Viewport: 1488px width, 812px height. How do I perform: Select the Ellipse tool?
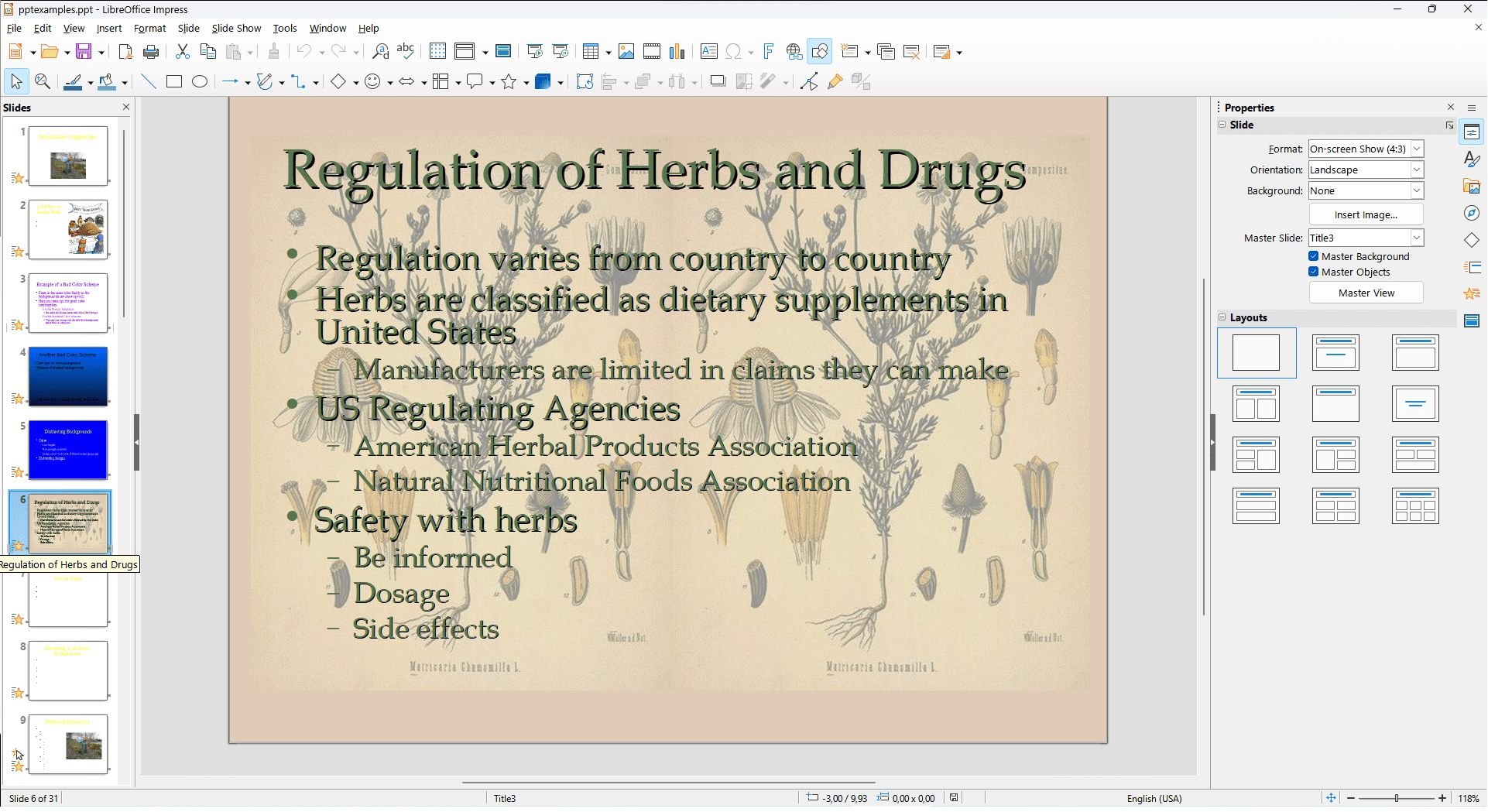point(200,81)
